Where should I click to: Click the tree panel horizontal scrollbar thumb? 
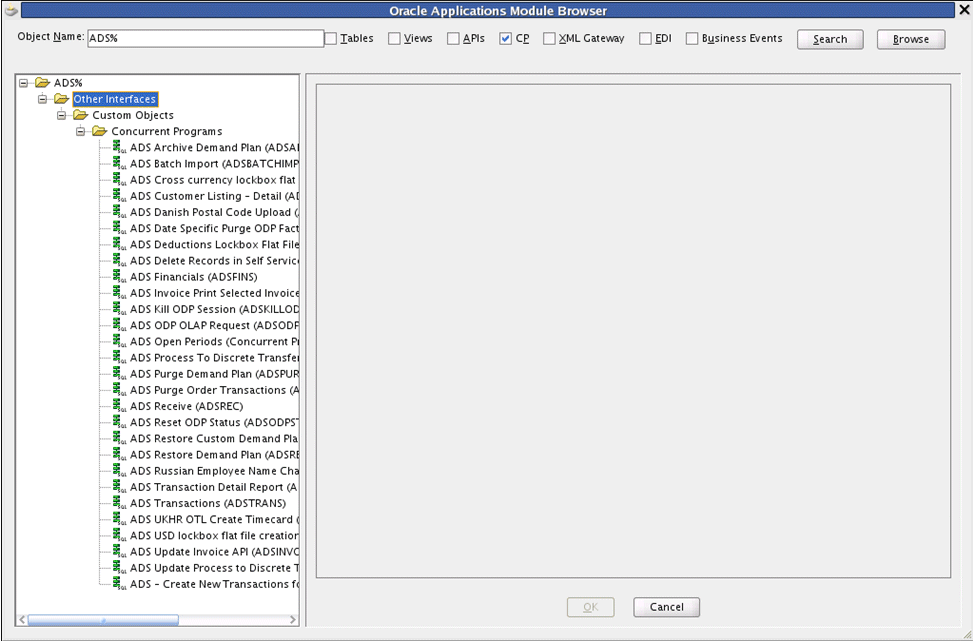coord(103,620)
